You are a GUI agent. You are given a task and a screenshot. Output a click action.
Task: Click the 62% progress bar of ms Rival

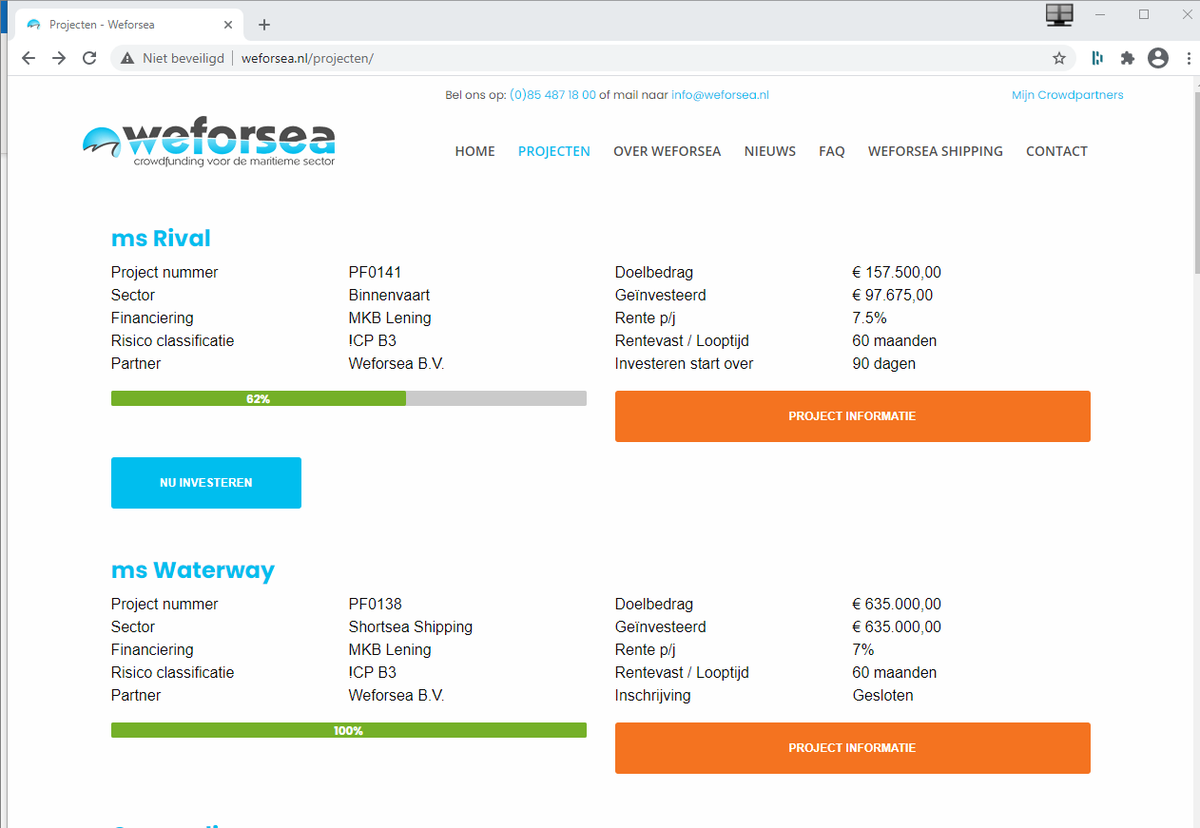tap(348, 398)
